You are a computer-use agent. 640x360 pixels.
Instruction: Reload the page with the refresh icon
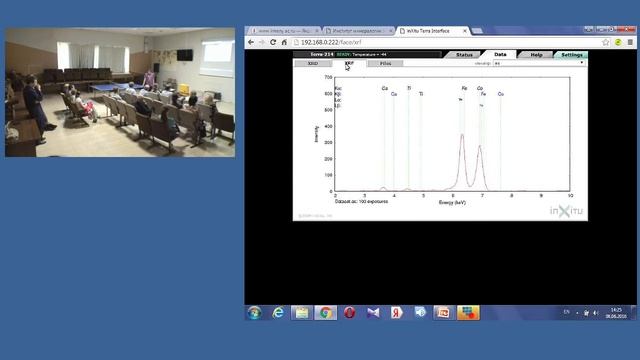click(x=273, y=42)
